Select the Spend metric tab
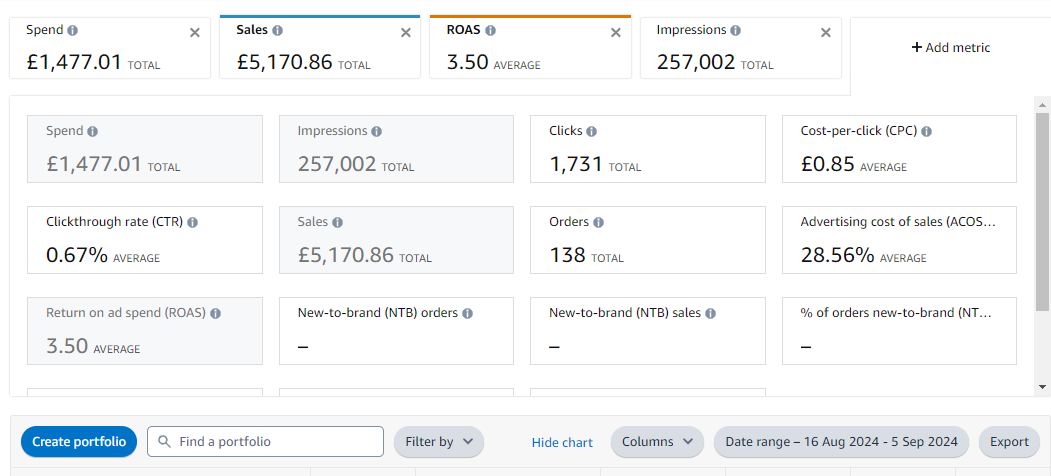Viewport: 1051px width, 476px height. 110,48
